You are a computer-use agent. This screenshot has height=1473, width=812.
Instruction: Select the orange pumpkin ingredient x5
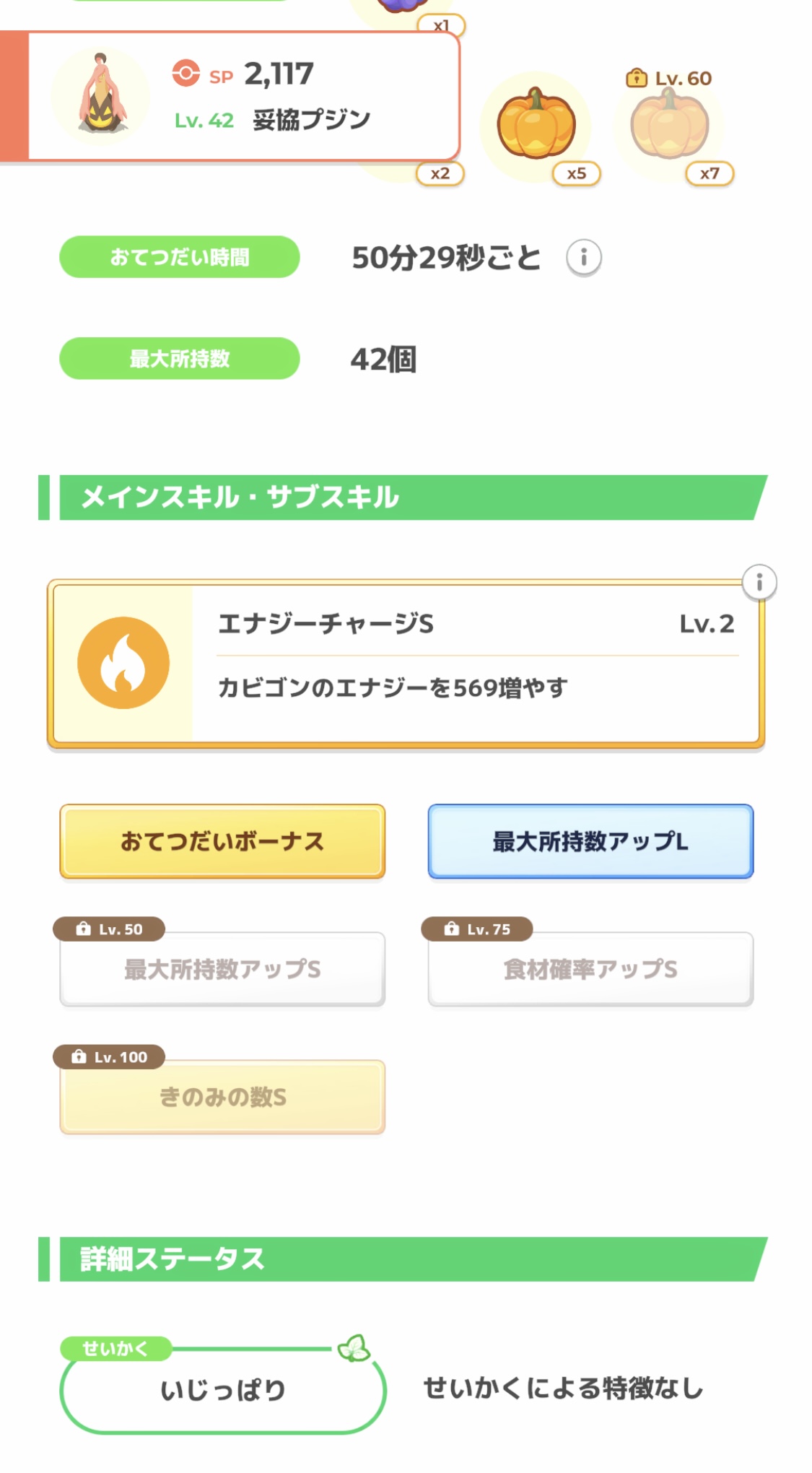(536, 123)
